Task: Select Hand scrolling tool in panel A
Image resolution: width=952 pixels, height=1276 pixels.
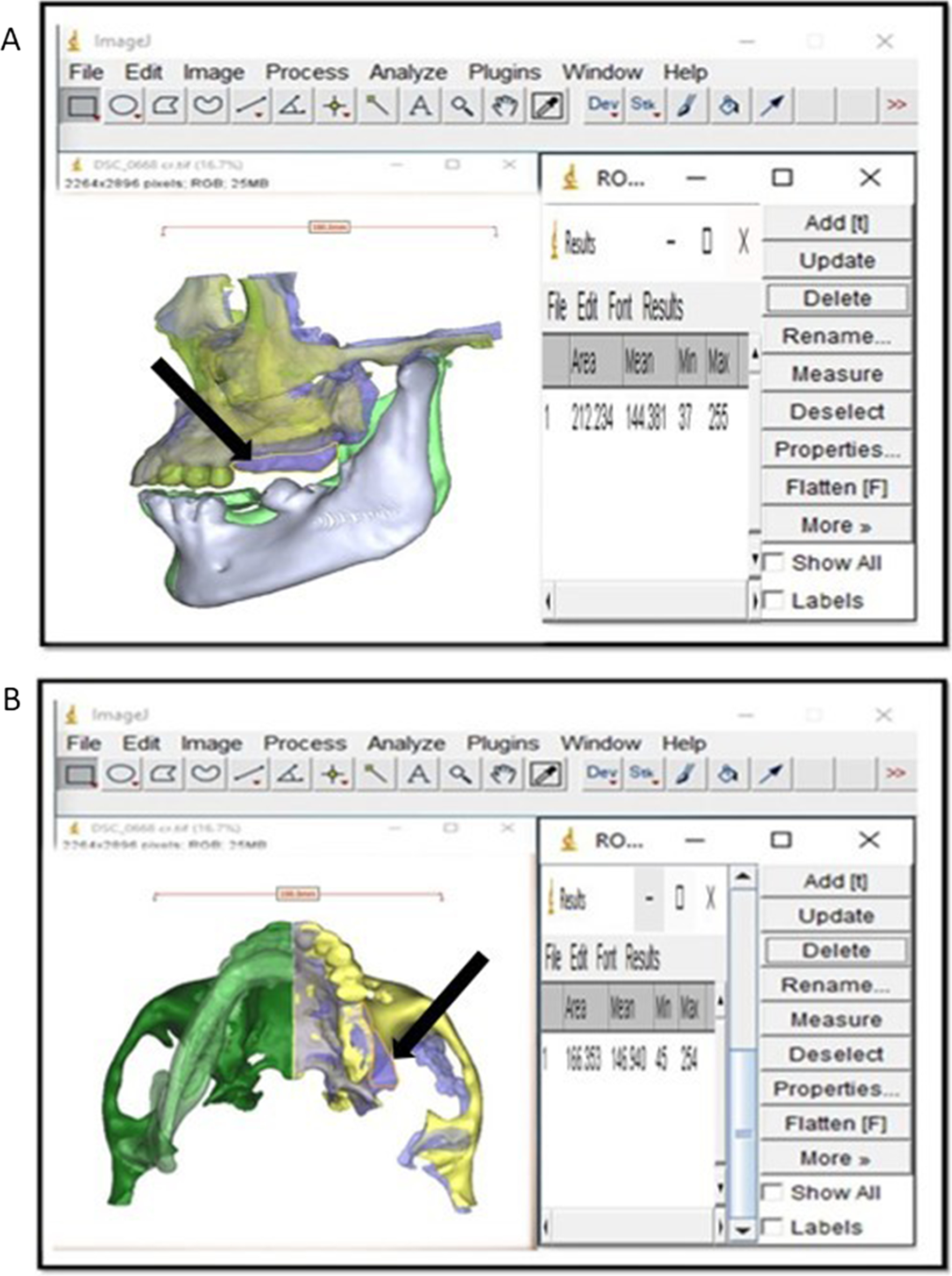Action: (505, 106)
